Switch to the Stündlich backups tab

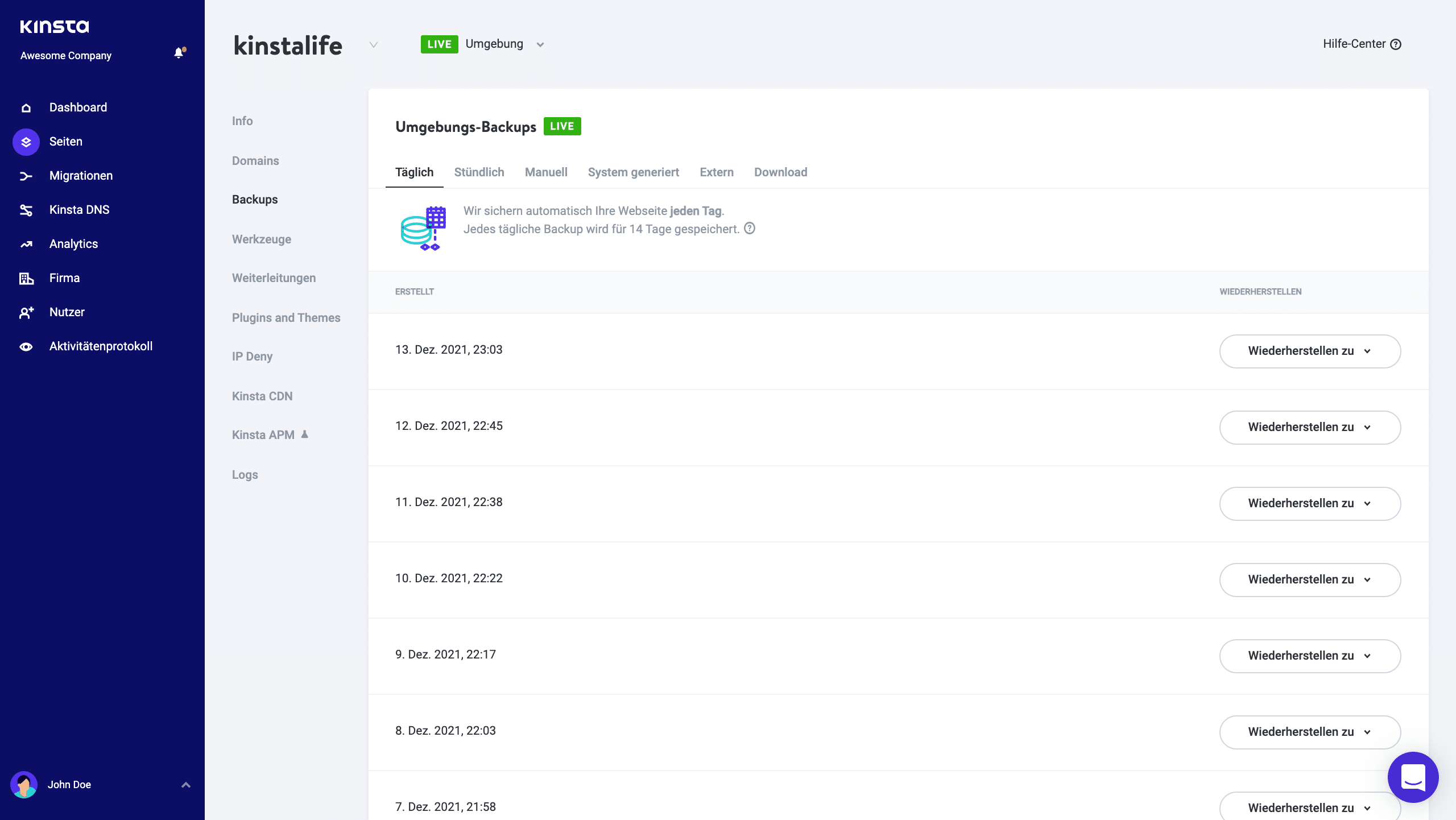click(x=479, y=172)
